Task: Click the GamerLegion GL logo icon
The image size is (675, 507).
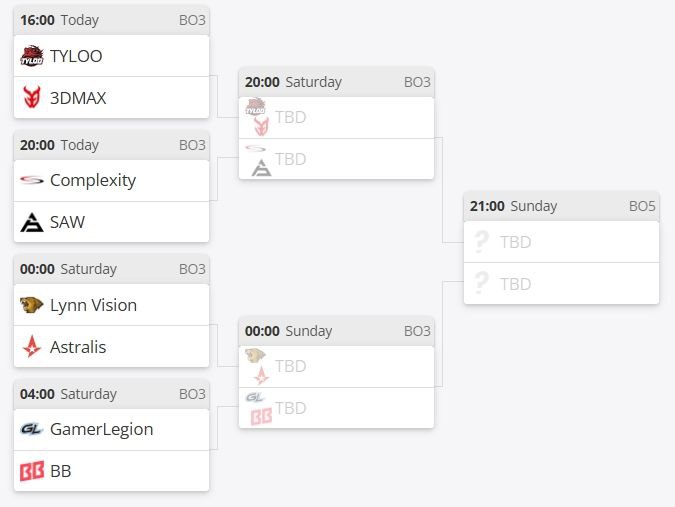Action: coord(31,429)
